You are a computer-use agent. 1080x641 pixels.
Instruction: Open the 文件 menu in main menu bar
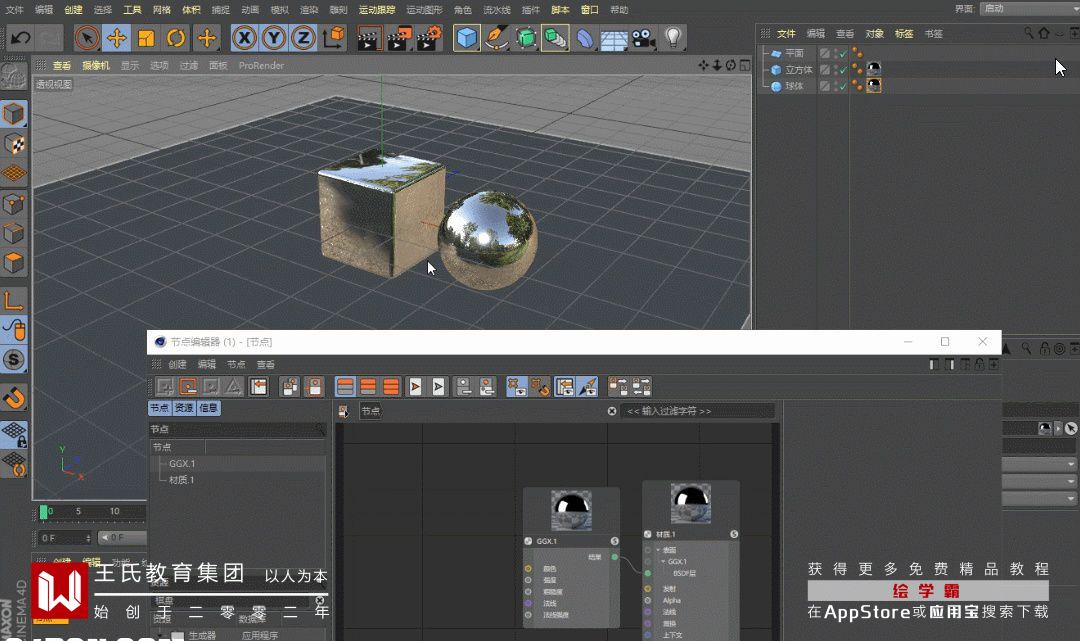(14, 10)
